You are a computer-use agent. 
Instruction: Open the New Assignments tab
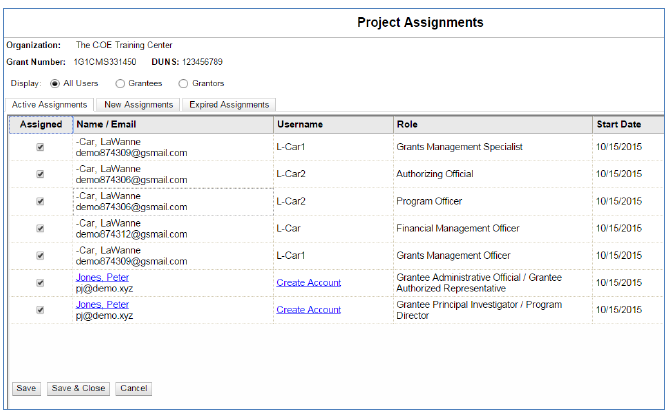click(138, 104)
